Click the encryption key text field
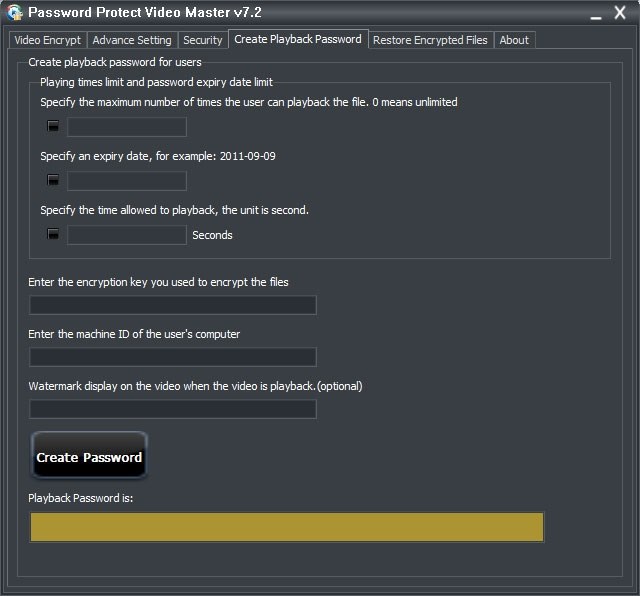This screenshot has width=640, height=596. [173, 305]
